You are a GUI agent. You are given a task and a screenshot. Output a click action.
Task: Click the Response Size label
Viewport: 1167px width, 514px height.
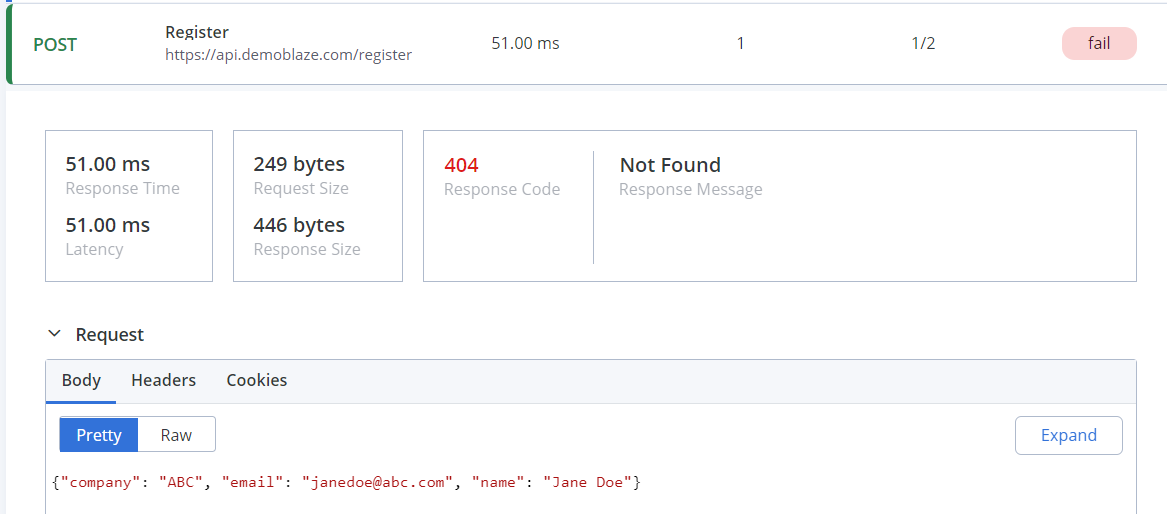(307, 249)
